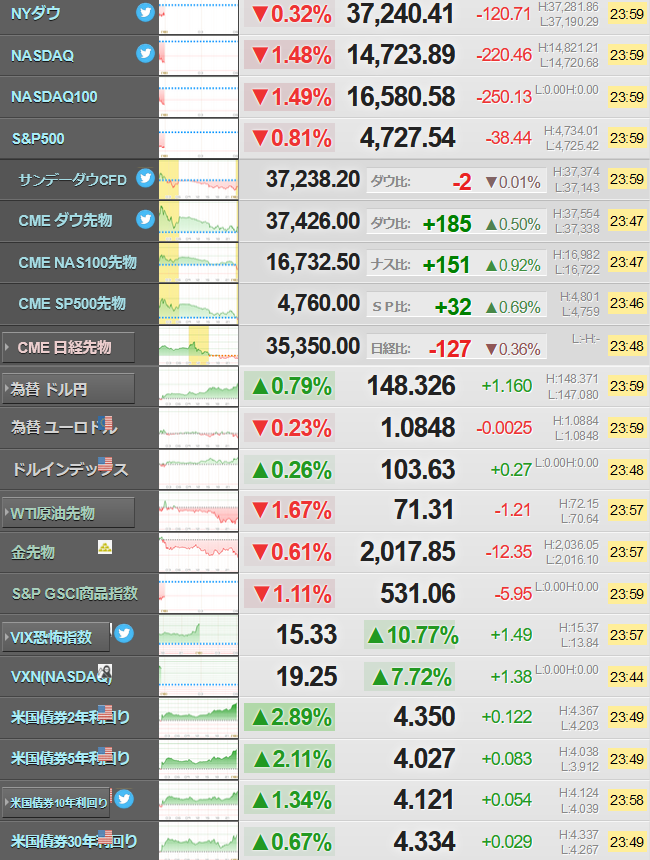This screenshot has height=860, width=650.
Task: Open the サンデーダウCFD mini chart
Action: (199, 180)
